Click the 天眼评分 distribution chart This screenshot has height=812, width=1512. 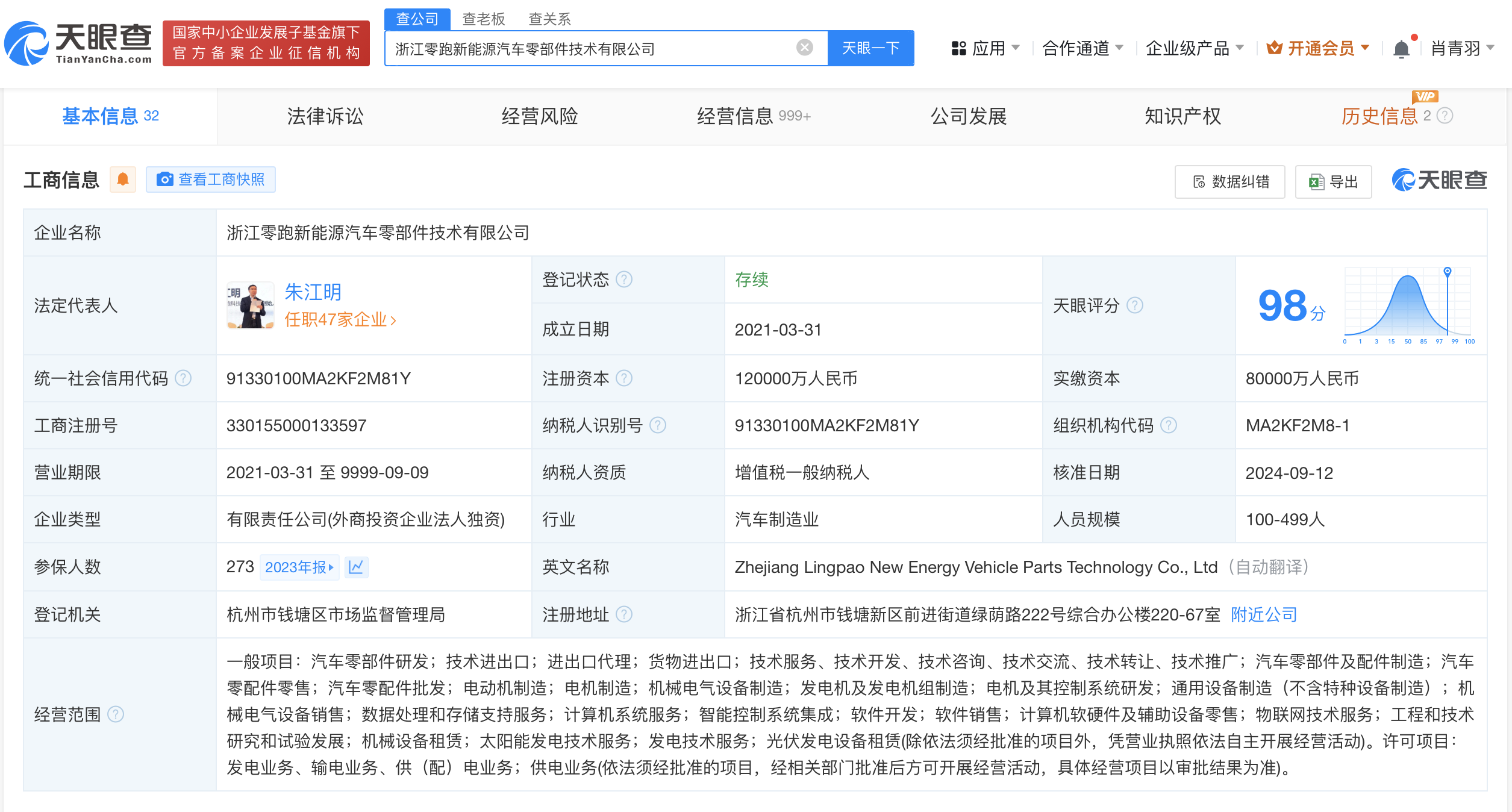point(1409,305)
